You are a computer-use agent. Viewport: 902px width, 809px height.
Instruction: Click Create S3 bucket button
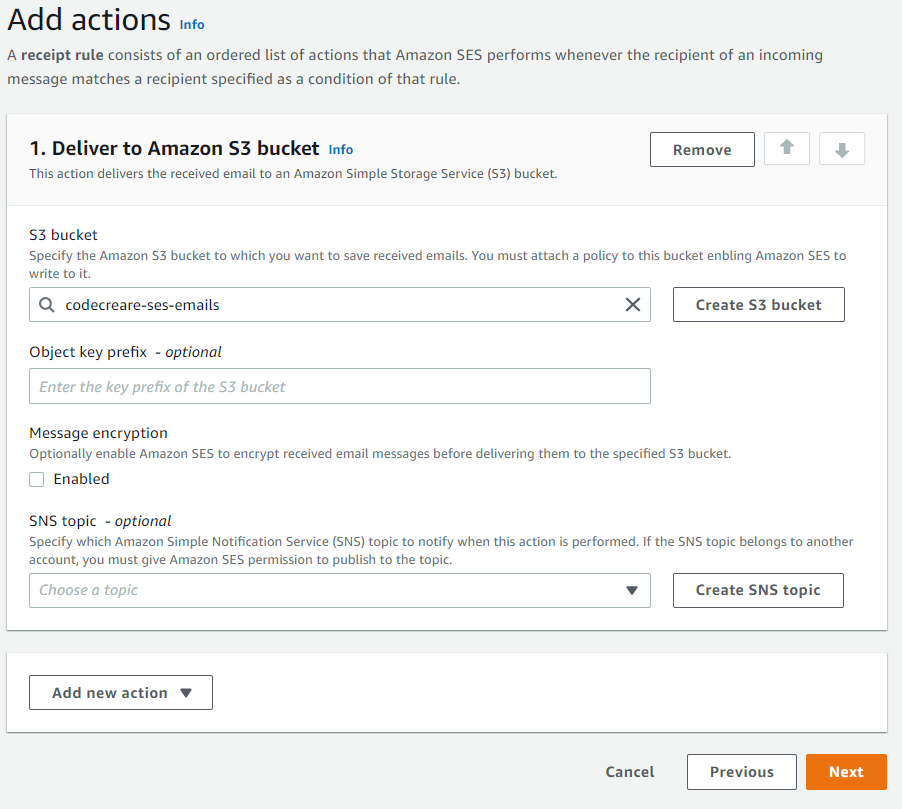click(758, 304)
